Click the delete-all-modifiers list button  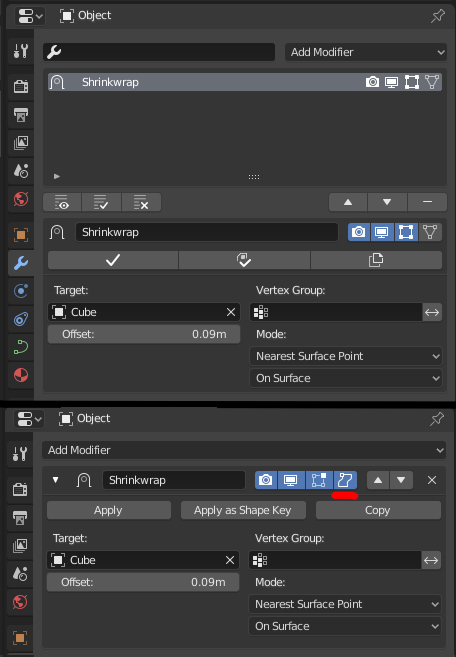point(141,202)
